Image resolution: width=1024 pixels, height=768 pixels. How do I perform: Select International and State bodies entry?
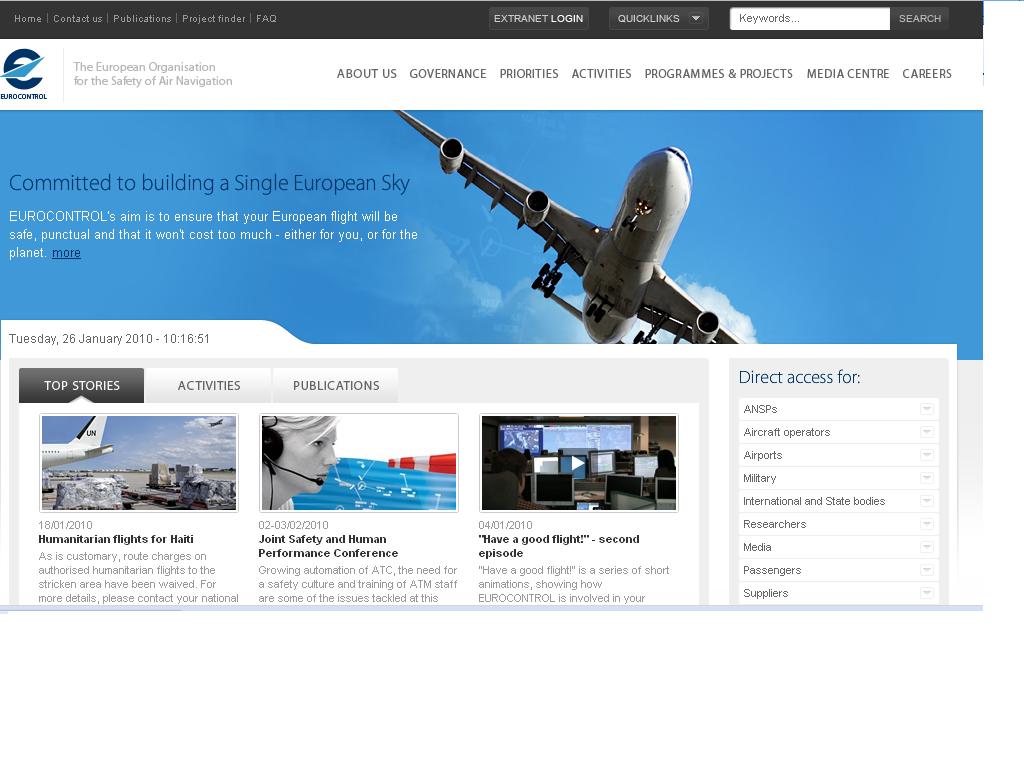pos(814,501)
